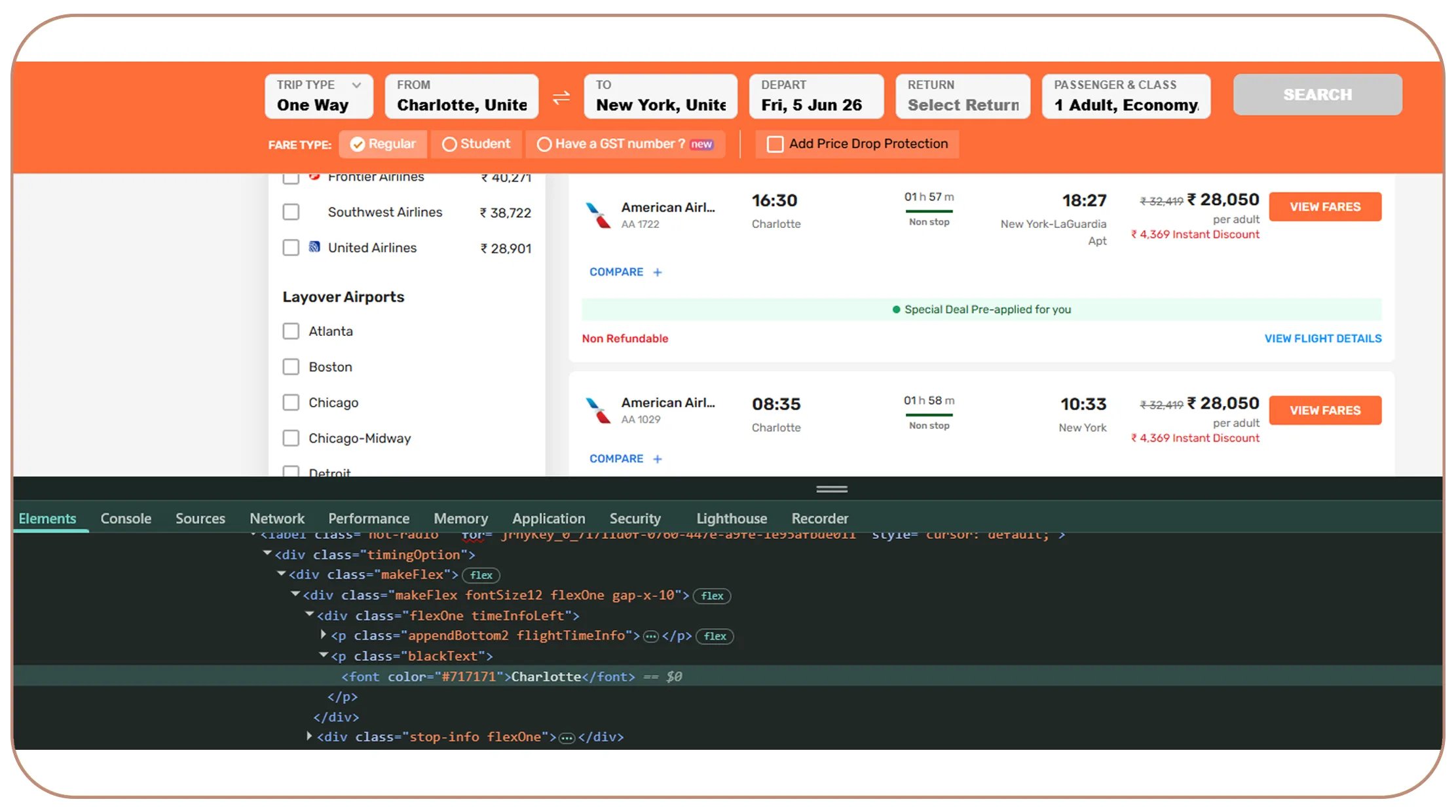
Task: Click the flex badge next to makeFlex div
Action: (481, 576)
